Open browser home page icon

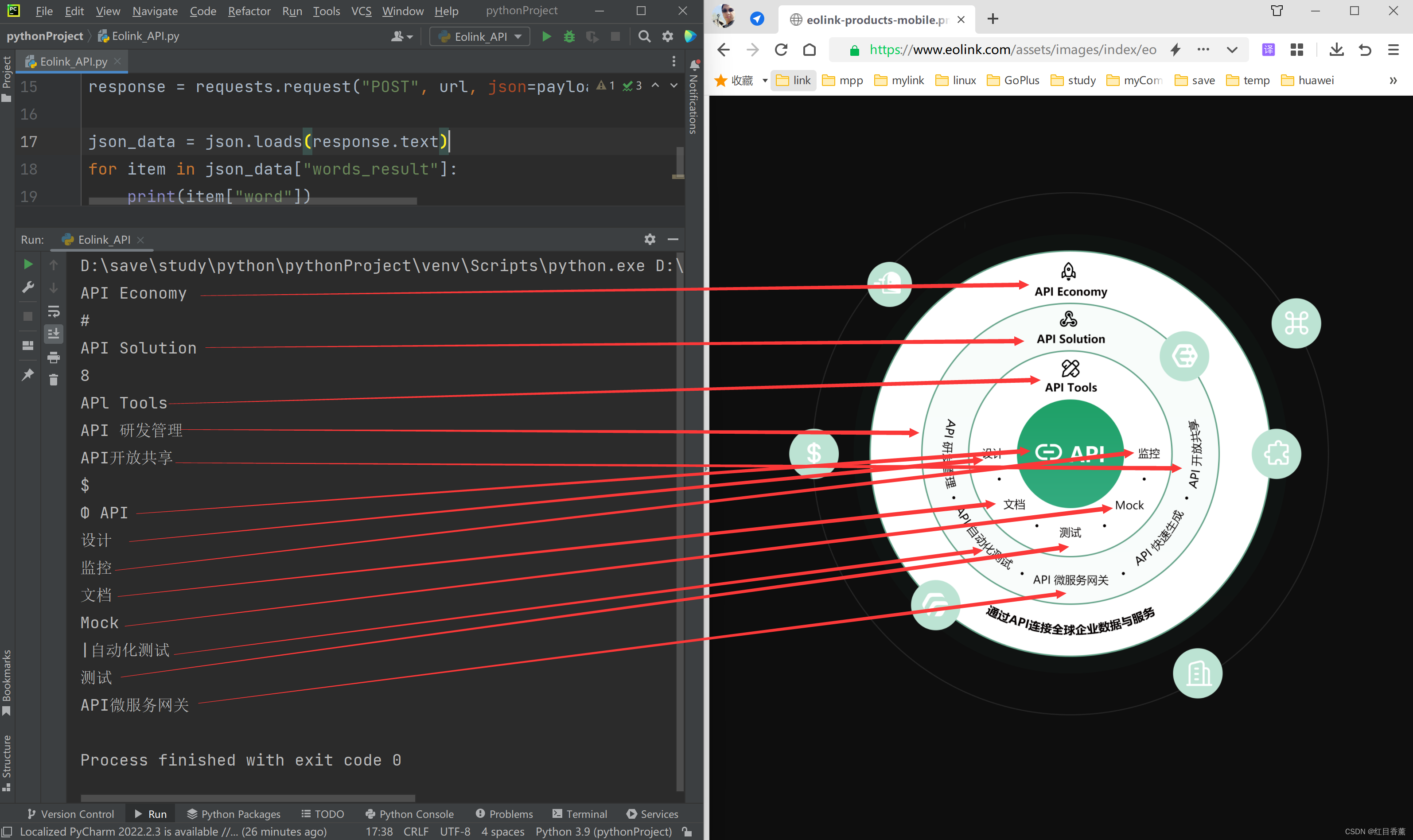coord(810,50)
